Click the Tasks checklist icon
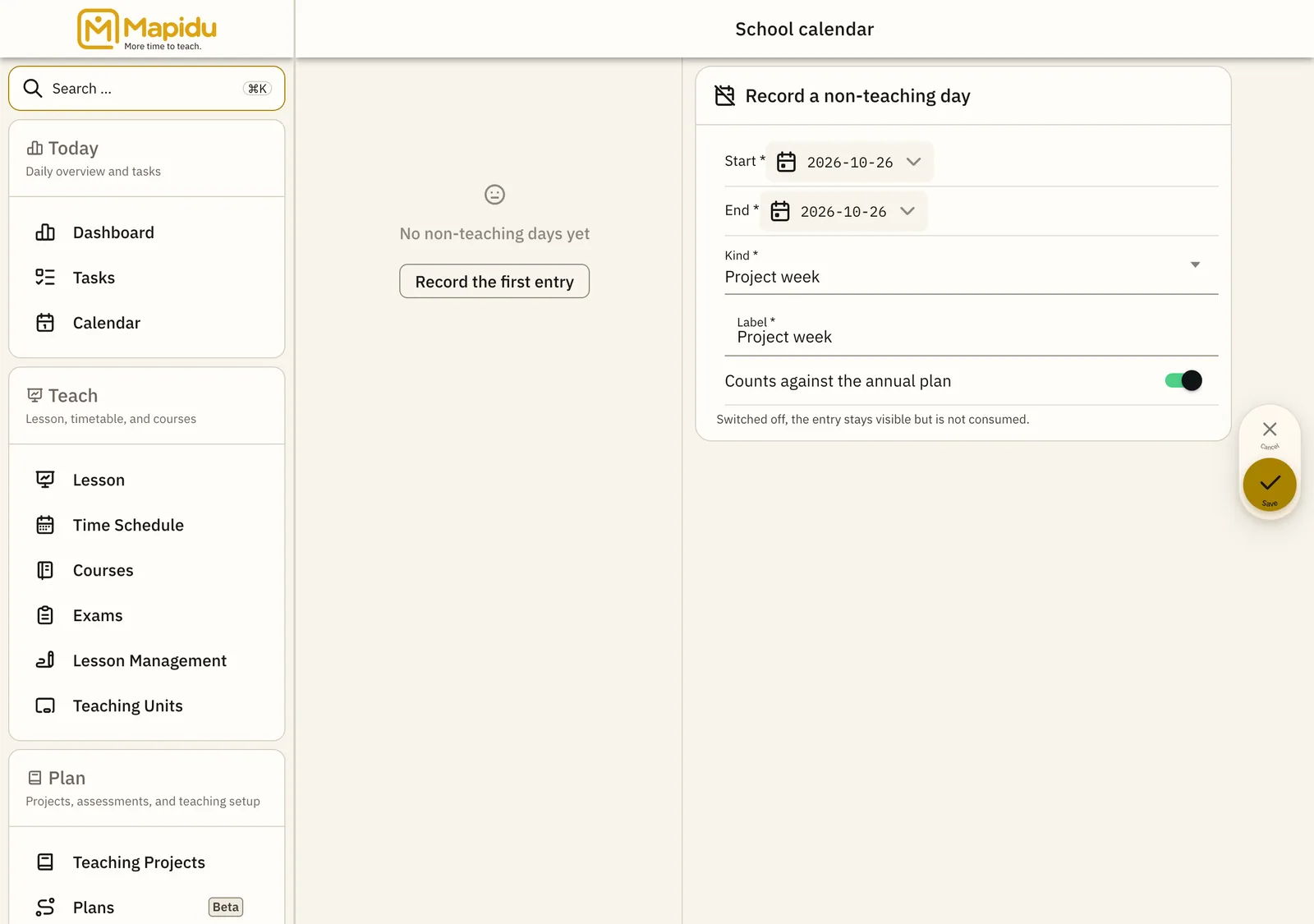The image size is (1314, 924). 45,278
